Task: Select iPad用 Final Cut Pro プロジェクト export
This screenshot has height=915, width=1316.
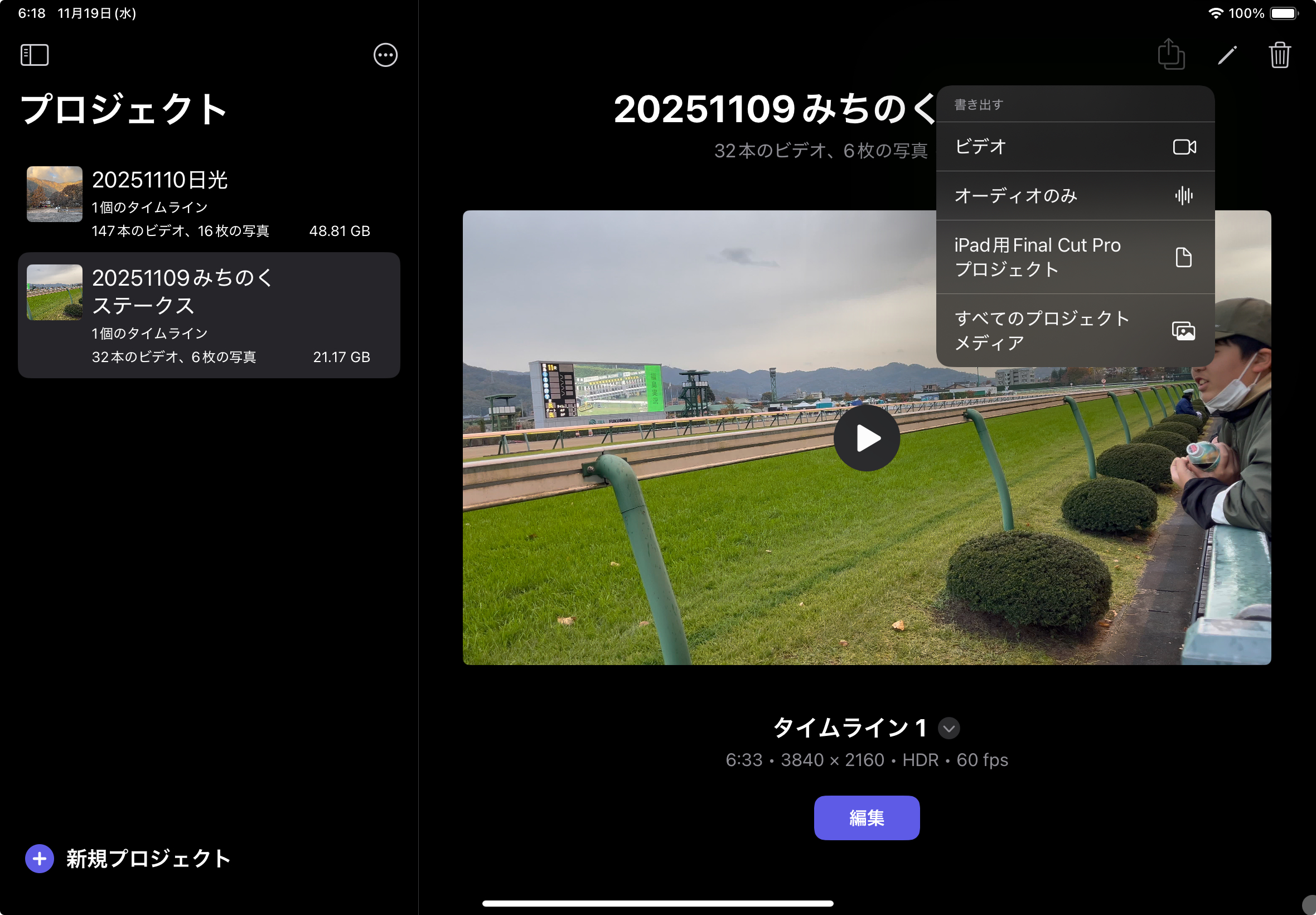Action: 1075,257
